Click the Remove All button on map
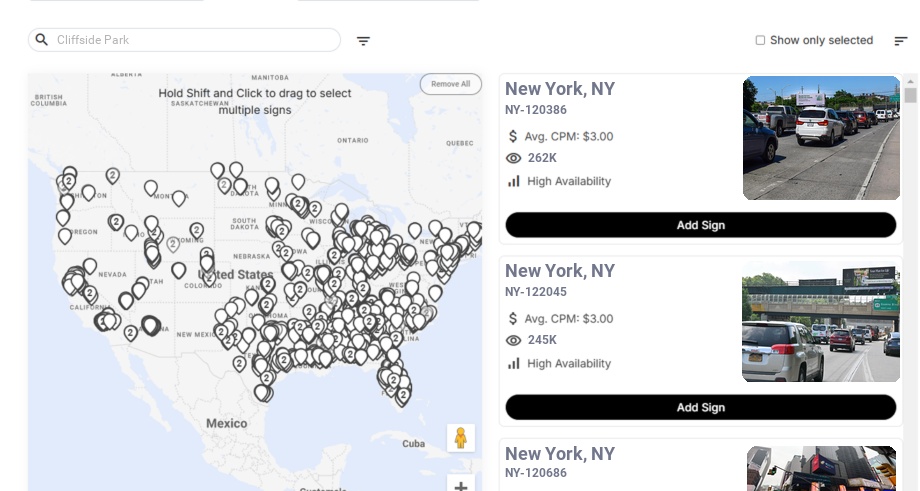Viewport: 920px width, 491px height. tap(450, 84)
